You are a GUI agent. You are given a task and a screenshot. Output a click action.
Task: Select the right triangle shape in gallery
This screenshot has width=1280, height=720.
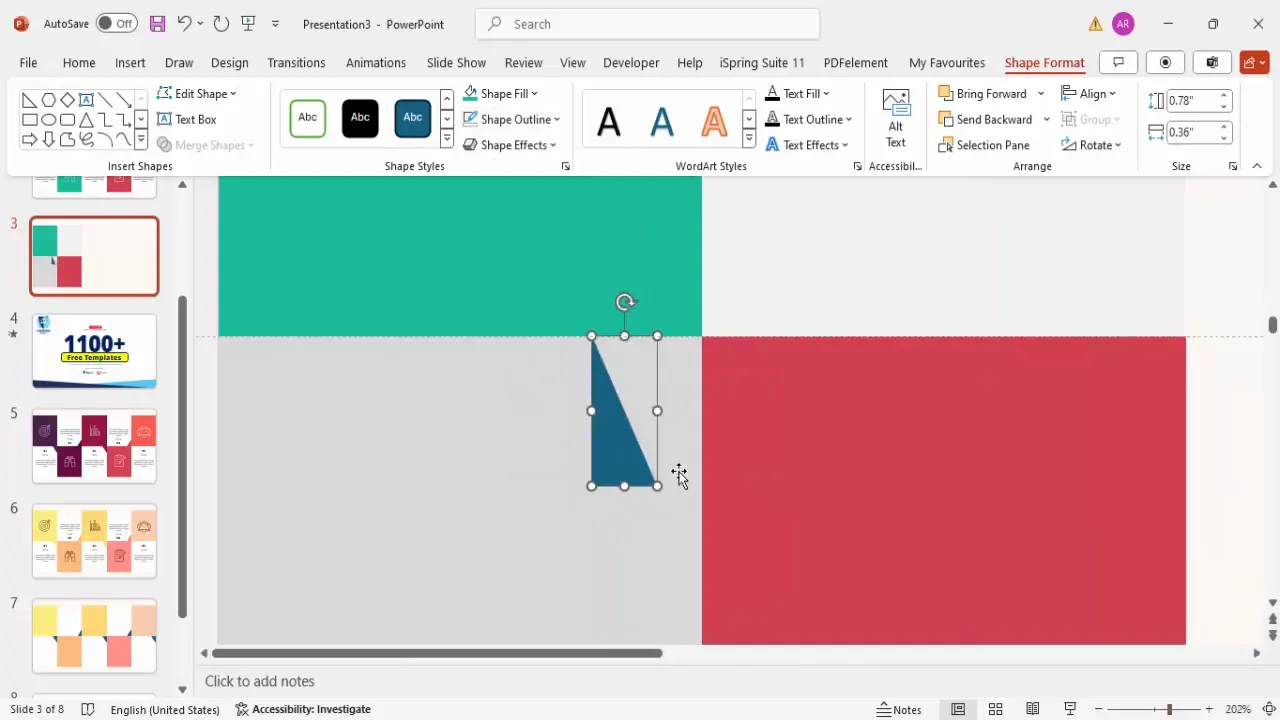pos(29,100)
